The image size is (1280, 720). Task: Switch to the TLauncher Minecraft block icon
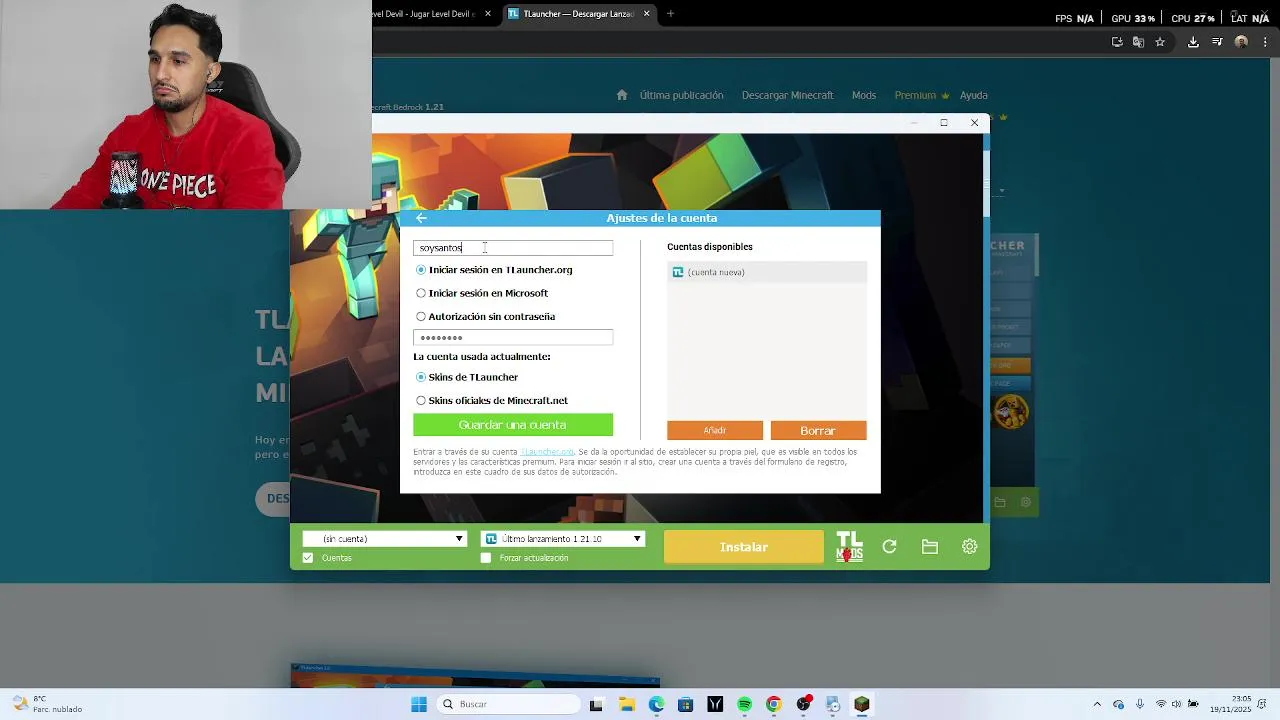(x=861, y=704)
